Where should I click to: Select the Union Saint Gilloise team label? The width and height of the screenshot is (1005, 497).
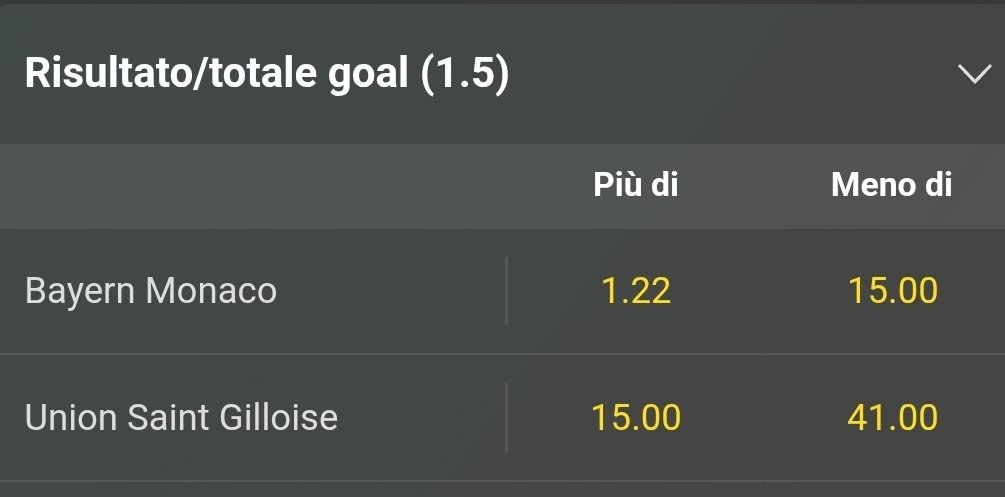coord(181,417)
